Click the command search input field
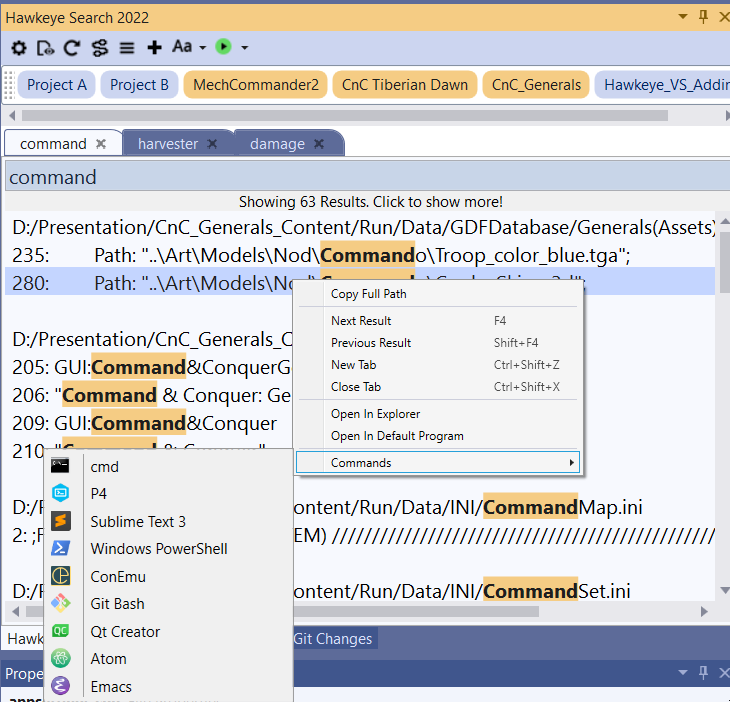 (360, 177)
